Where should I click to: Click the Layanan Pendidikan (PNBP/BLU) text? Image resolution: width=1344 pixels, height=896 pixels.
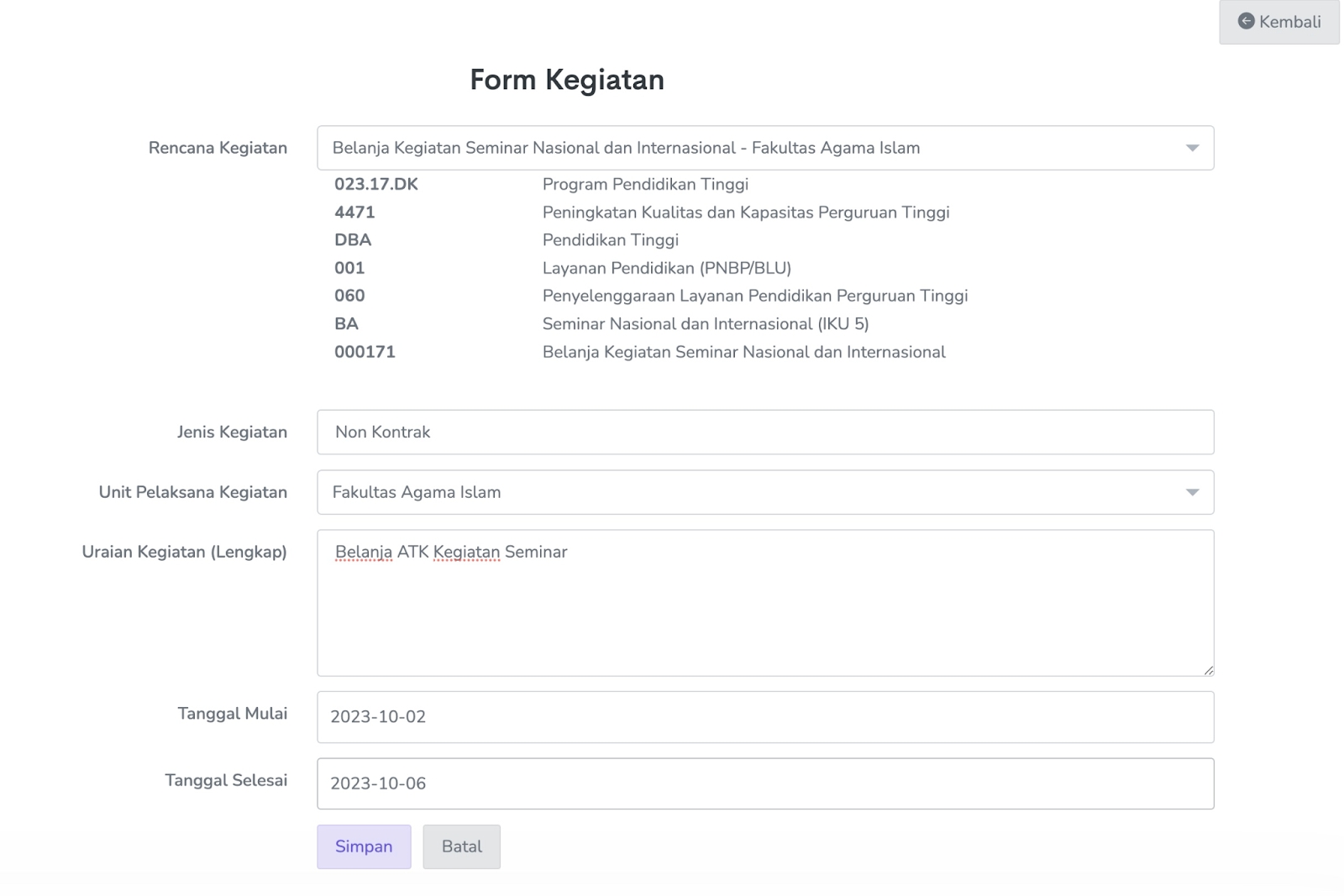[x=666, y=268]
